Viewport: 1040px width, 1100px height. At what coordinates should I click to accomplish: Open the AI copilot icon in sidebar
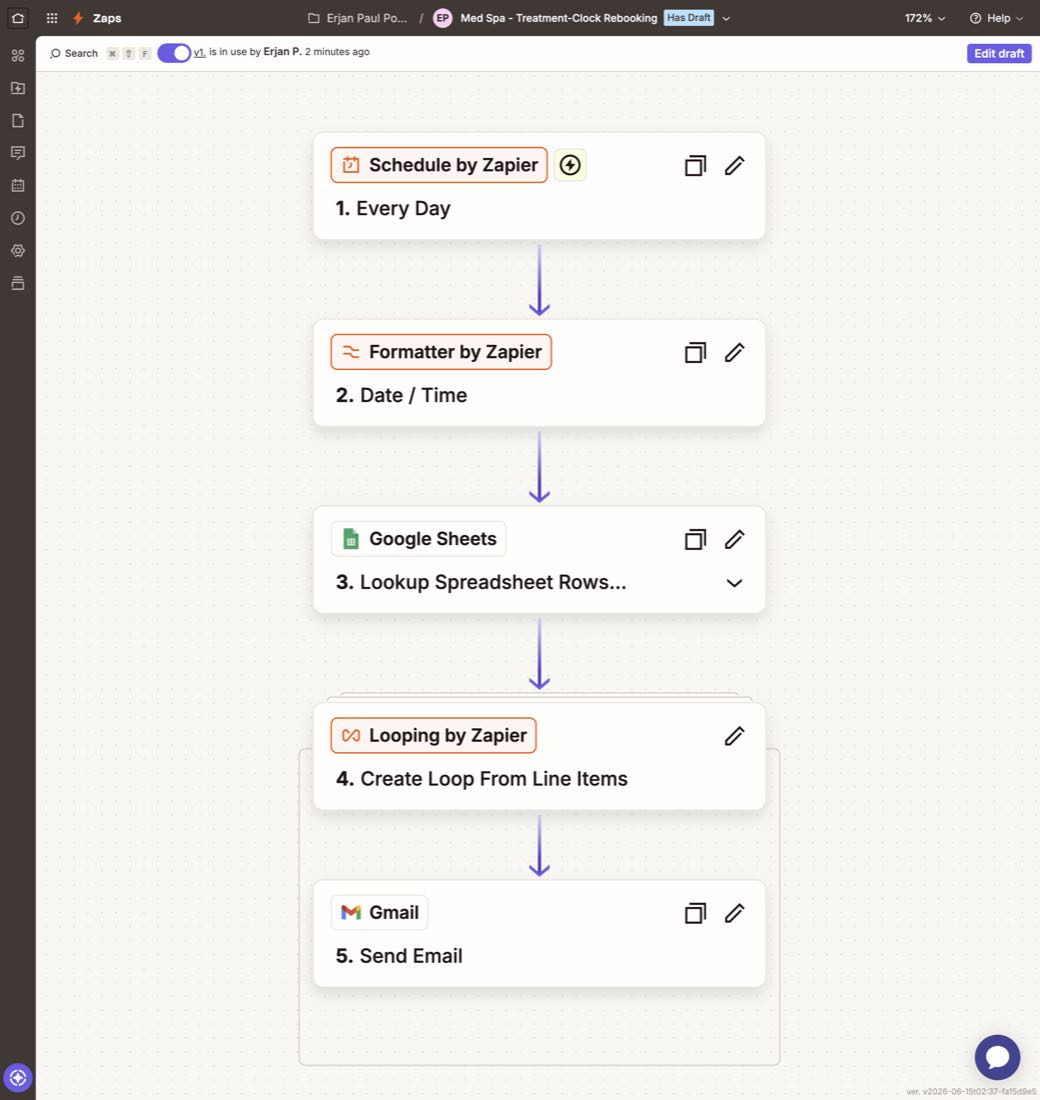point(18,1078)
